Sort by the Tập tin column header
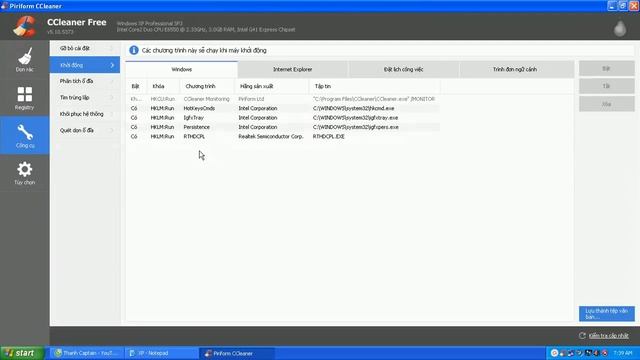640x360 pixels. [x=375, y=86]
